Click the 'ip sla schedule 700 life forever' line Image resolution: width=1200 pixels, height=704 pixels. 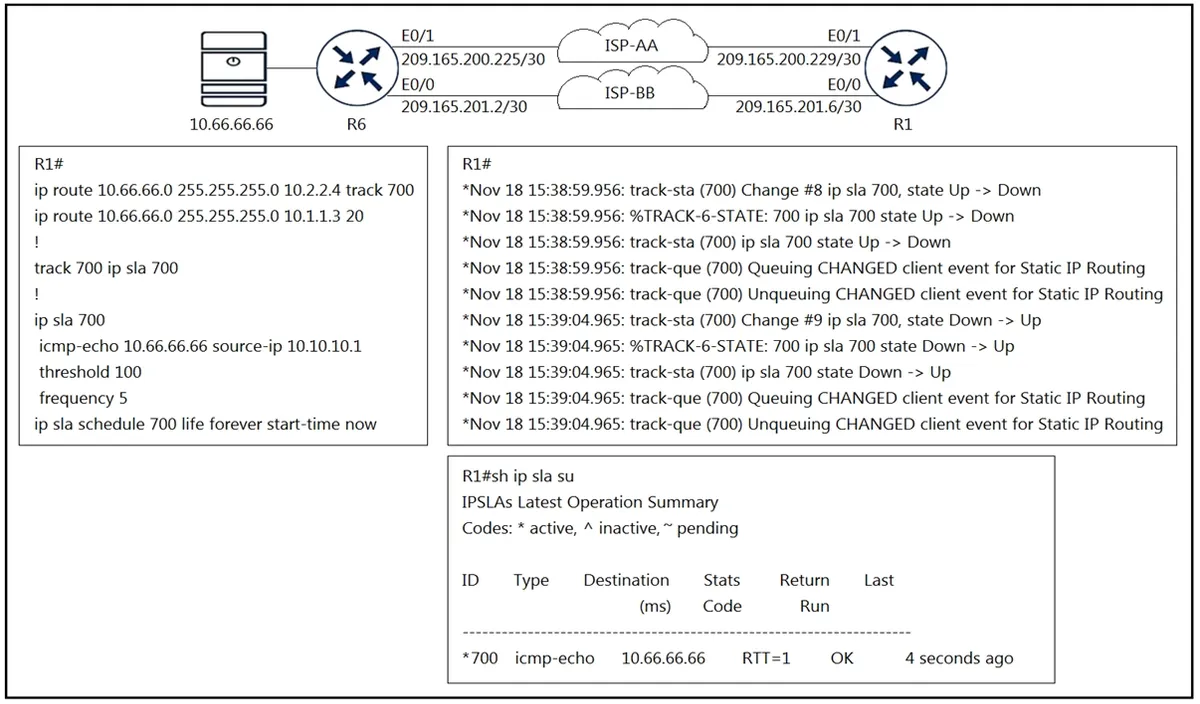(205, 424)
